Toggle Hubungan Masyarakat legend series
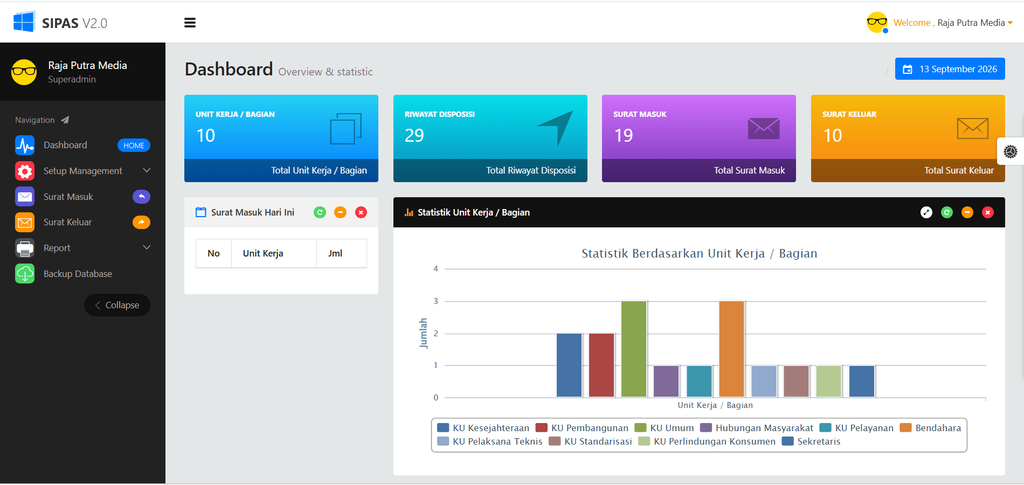Screen dimensions: 1024x485 pos(756,428)
